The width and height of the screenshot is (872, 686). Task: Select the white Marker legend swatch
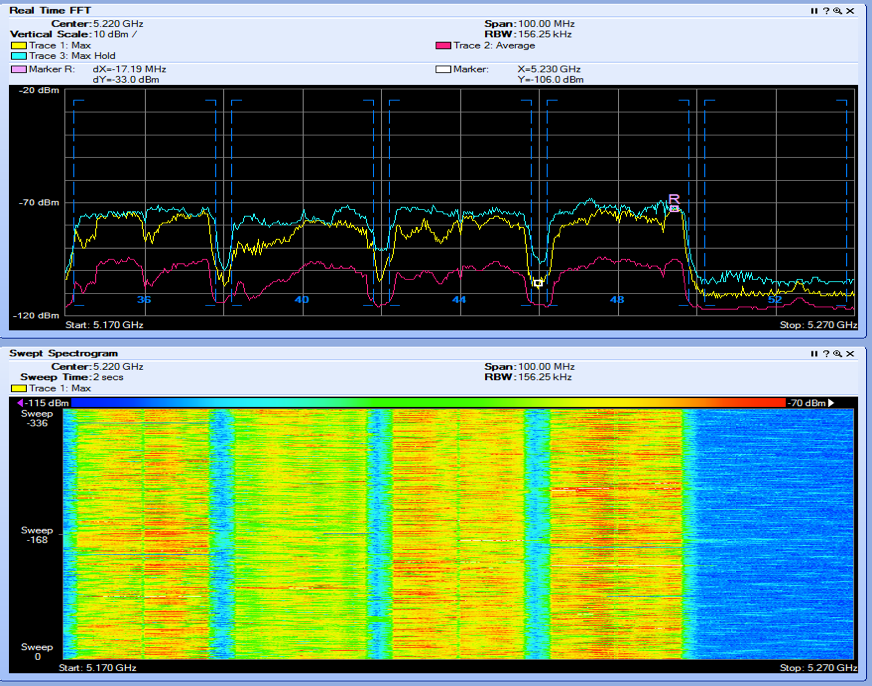tap(443, 70)
